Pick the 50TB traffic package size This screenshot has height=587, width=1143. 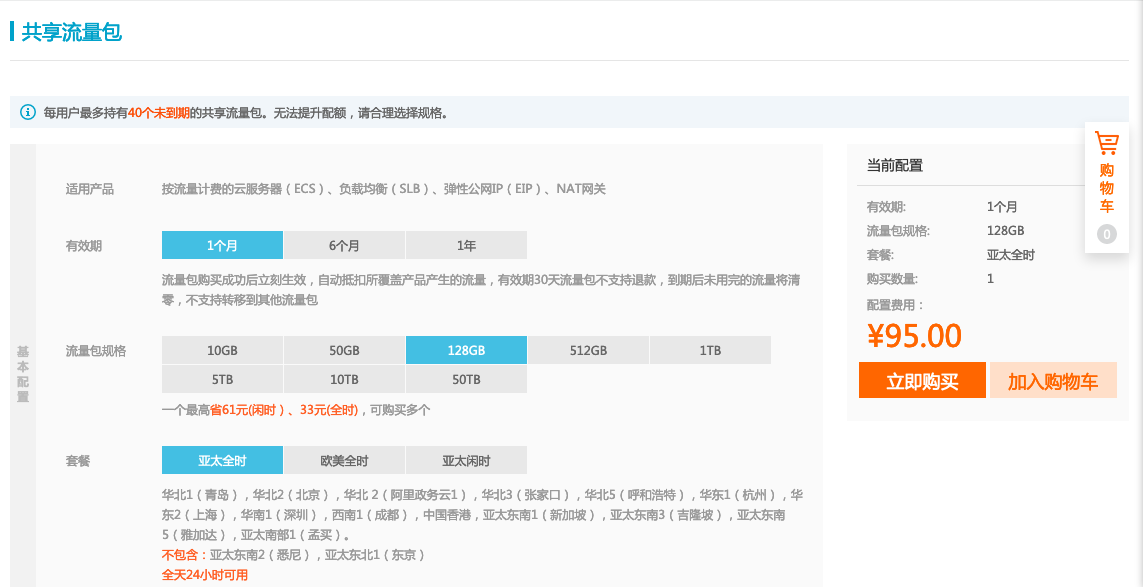tap(466, 379)
